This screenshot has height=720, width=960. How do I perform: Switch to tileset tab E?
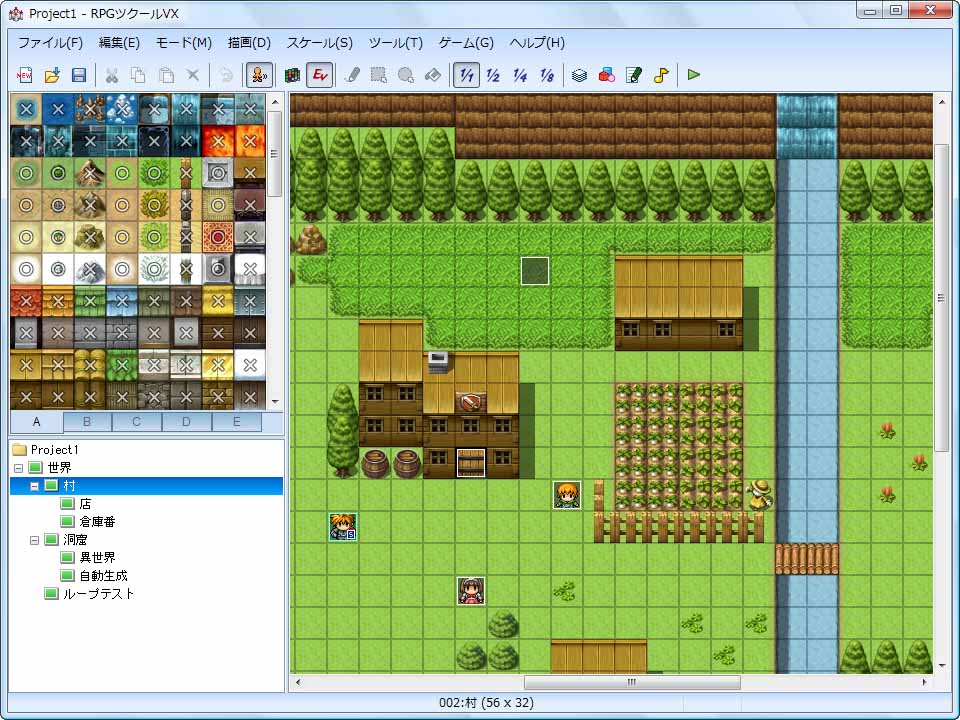pos(236,422)
